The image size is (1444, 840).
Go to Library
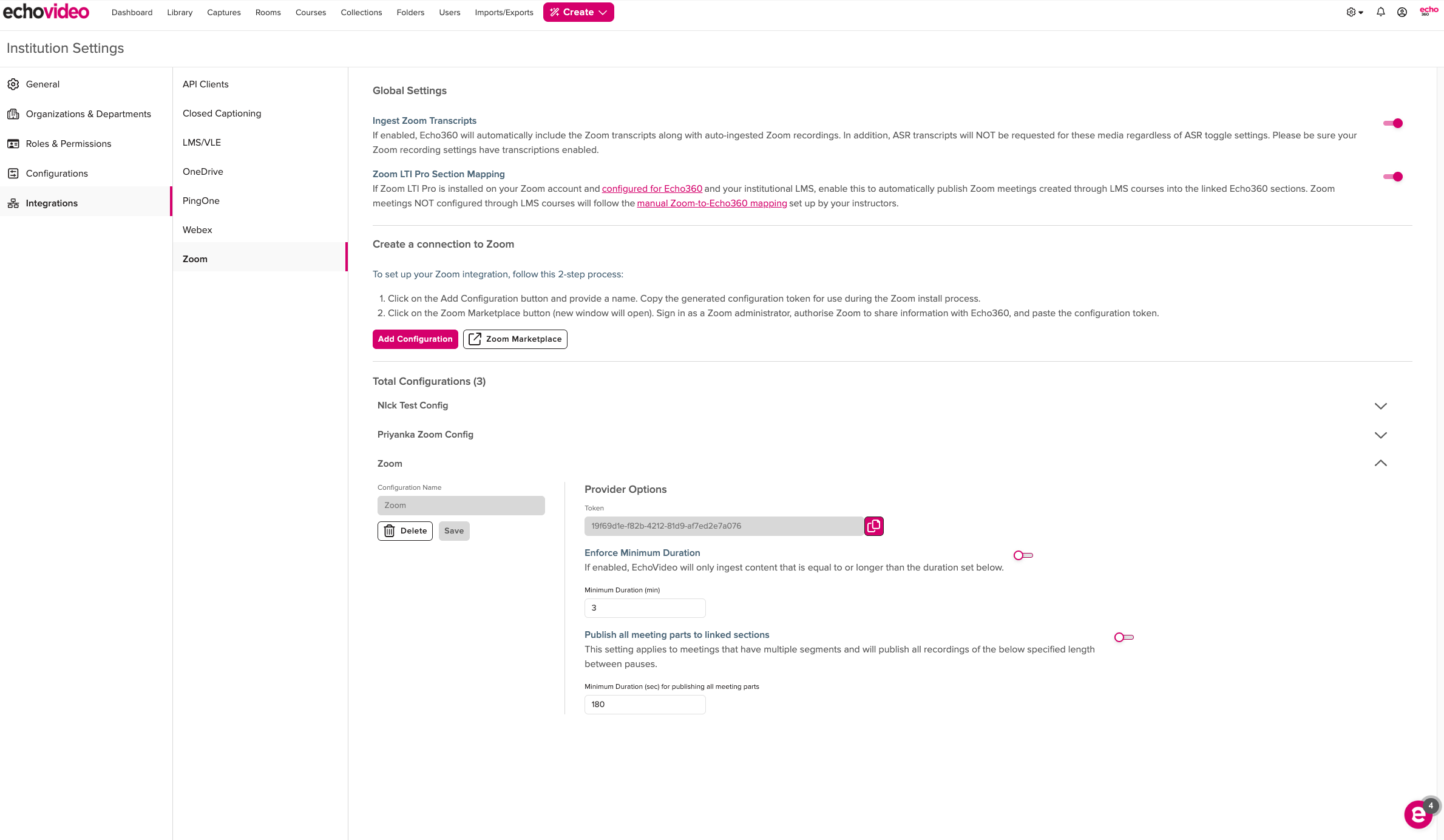[180, 12]
